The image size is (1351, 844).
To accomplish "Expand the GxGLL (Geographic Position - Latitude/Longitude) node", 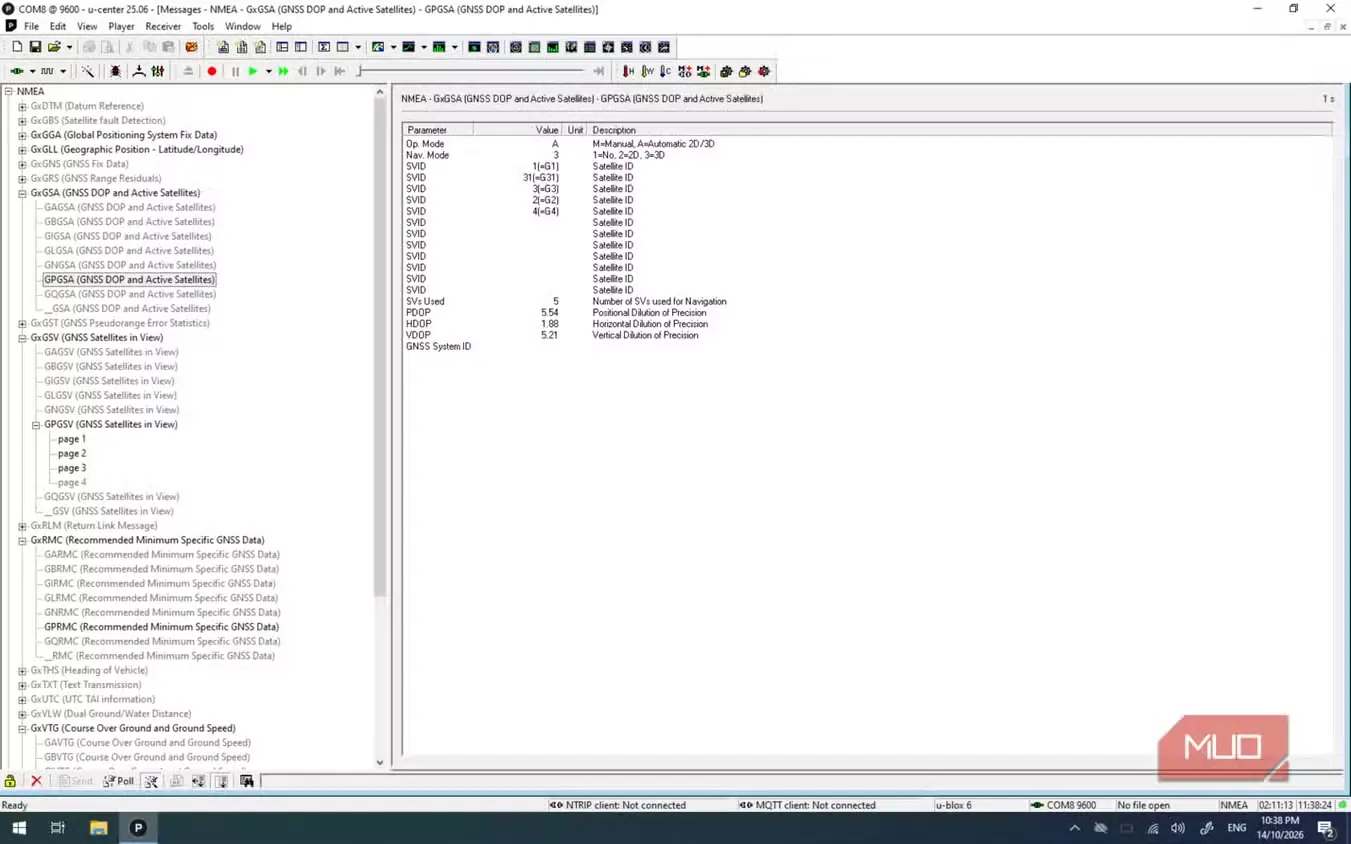I will pos(22,150).
